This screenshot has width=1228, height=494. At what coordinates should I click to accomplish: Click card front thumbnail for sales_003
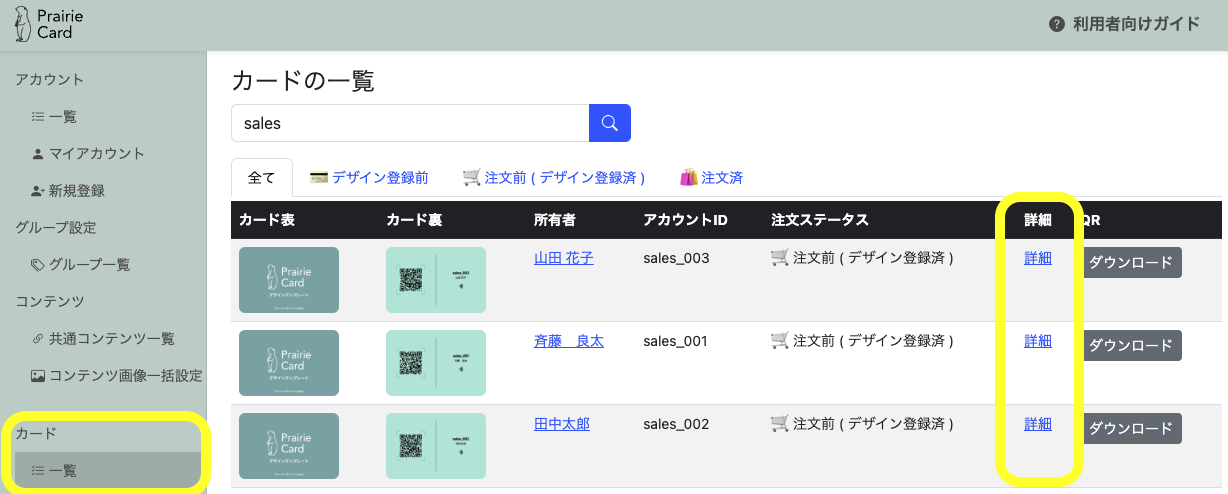(289, 280)
